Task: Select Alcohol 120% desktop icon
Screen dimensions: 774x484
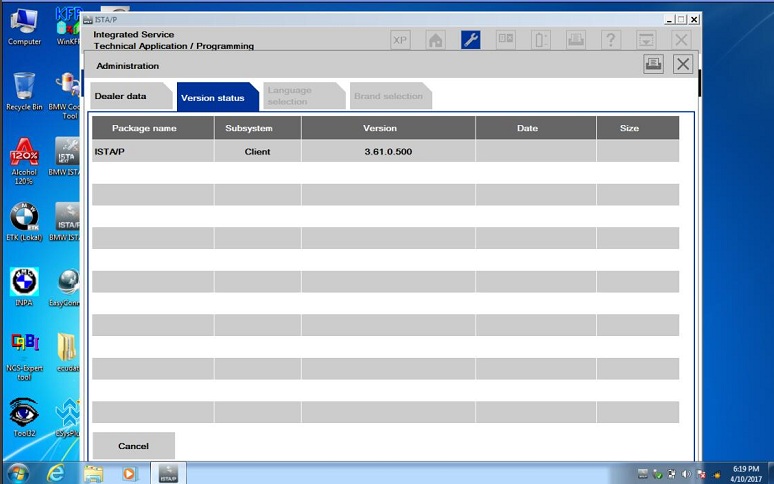Action: pos(24,157)
